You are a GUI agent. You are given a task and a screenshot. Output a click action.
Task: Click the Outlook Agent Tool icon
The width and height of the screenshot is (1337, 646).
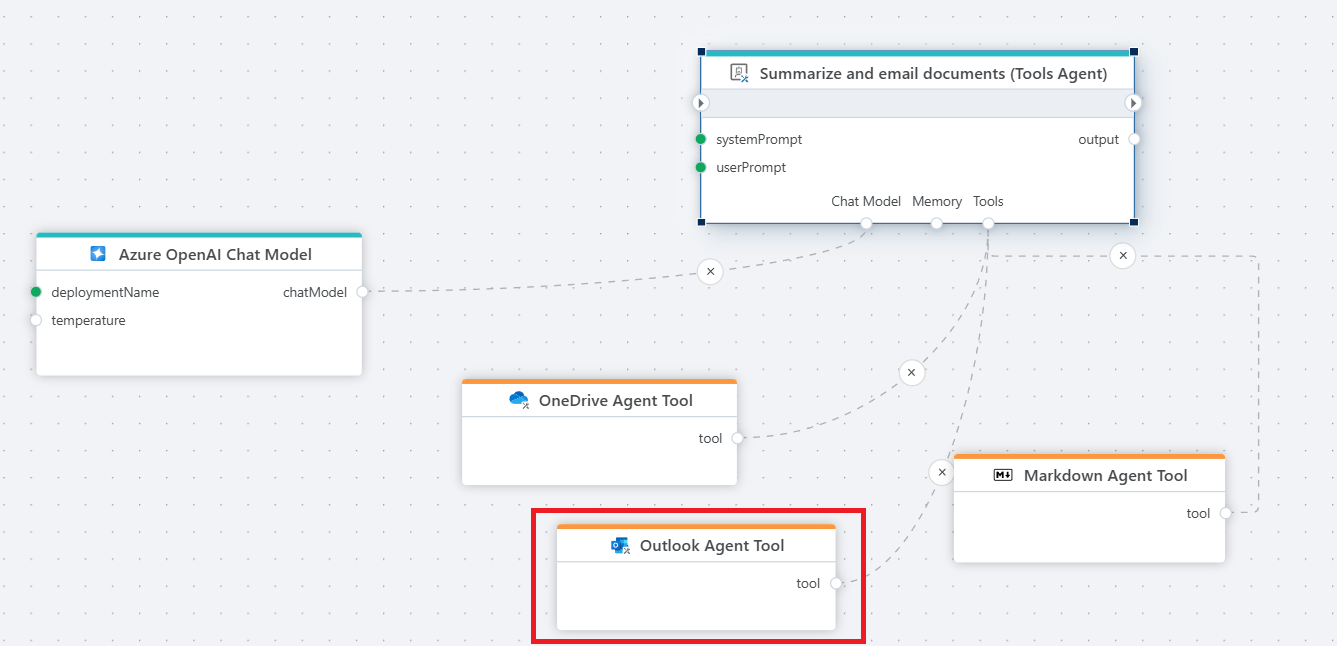pos(620,545)
